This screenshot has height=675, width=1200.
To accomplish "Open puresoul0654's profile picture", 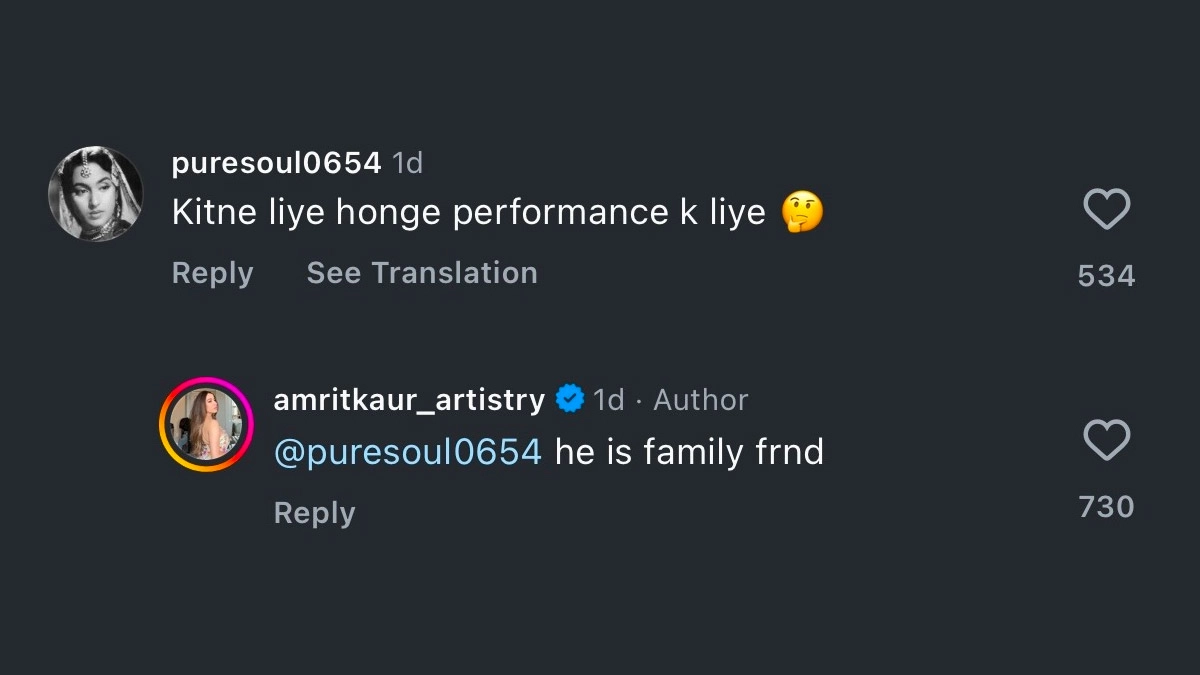I will point(96,194).
